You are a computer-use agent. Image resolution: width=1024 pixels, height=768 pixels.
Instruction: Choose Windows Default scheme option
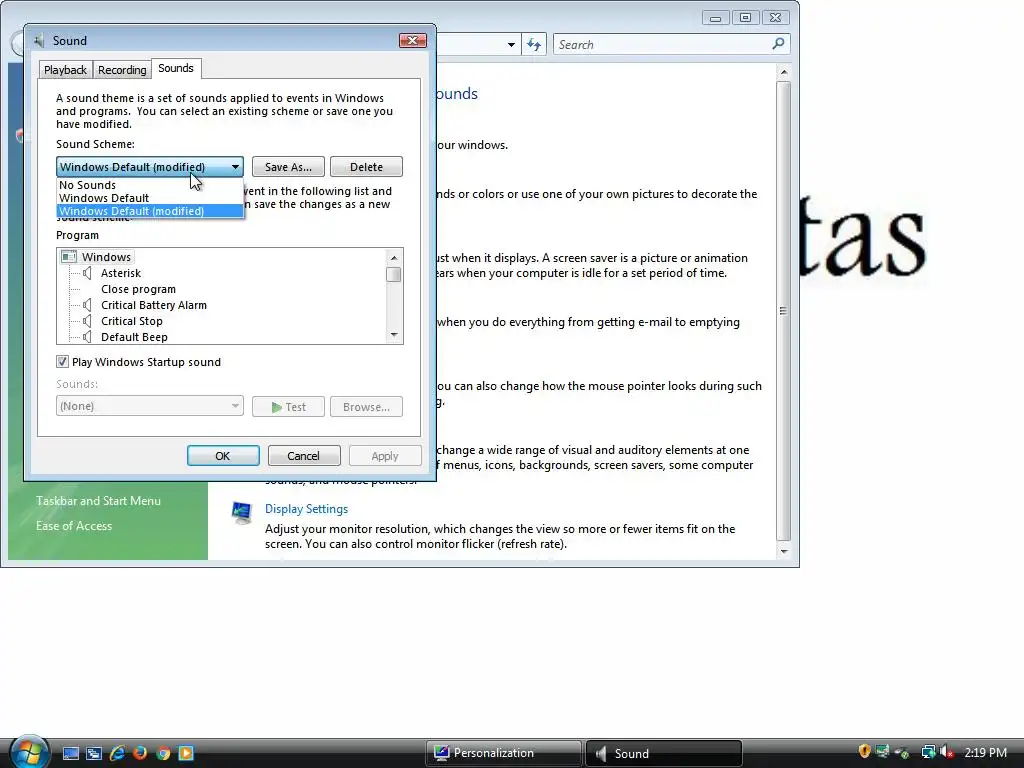point(150,198)
